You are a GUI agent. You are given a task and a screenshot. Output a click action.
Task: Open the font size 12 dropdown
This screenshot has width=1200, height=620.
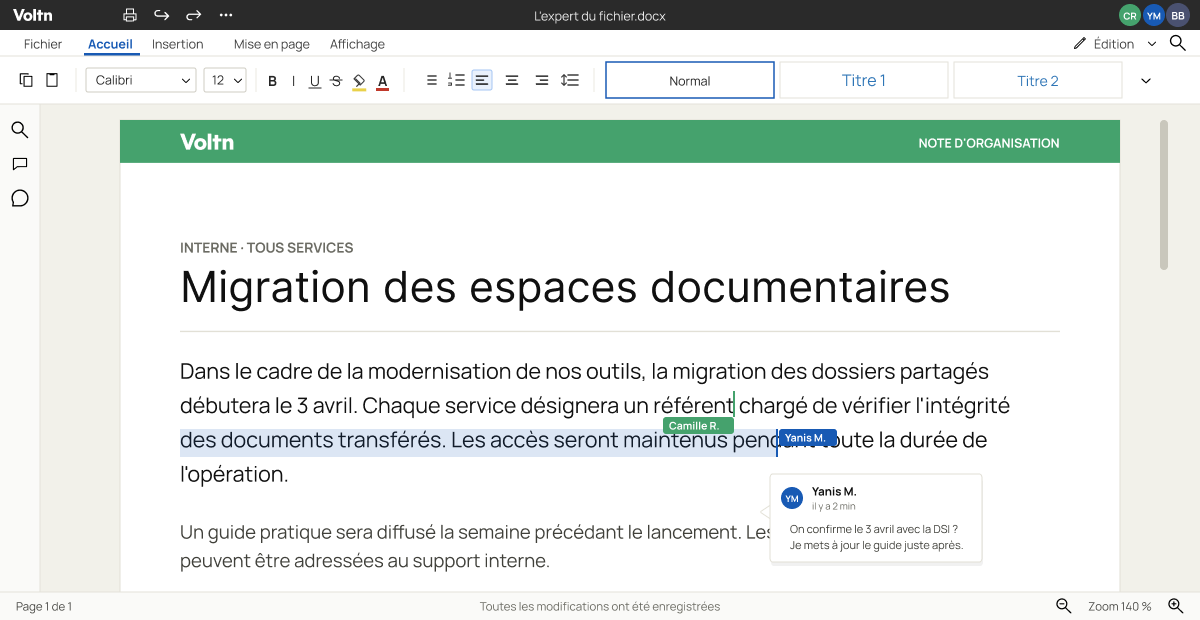(225, 81)
